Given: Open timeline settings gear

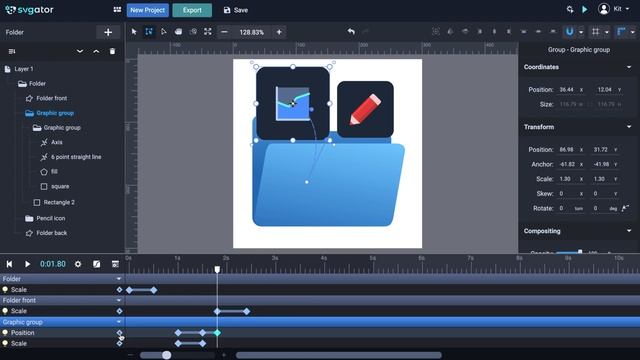Looking at the screenshot, I should coord(78,264).
